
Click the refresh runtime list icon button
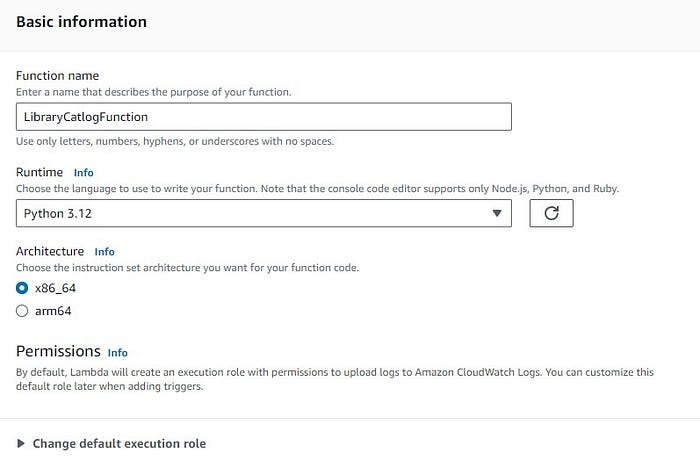551,213
